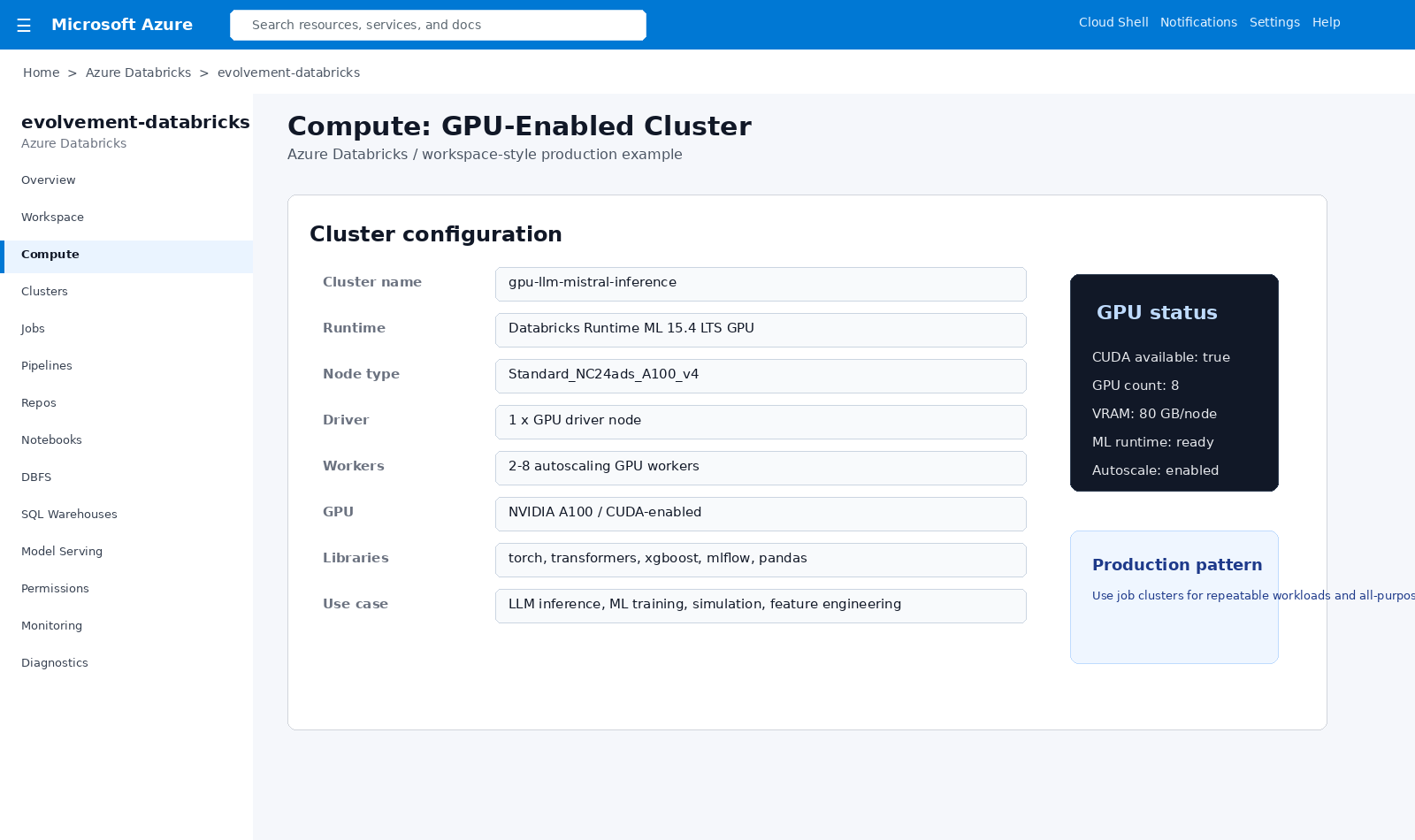Click the Microsoft Azure logo text
This screenshot has height=840, width=1415.
[122, 25]
